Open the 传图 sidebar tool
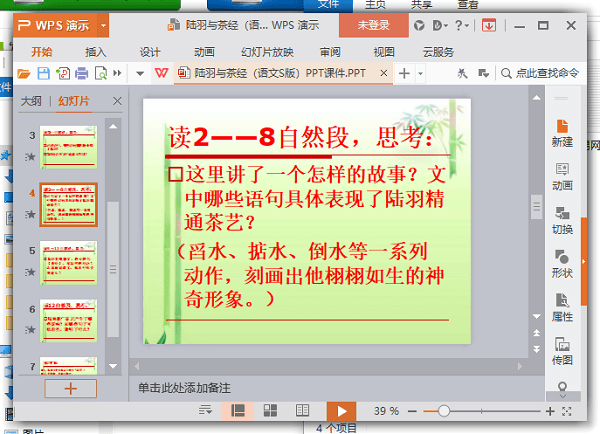Image resolution: width=600 pixels, height=434 pixels. tap(562, 352)
